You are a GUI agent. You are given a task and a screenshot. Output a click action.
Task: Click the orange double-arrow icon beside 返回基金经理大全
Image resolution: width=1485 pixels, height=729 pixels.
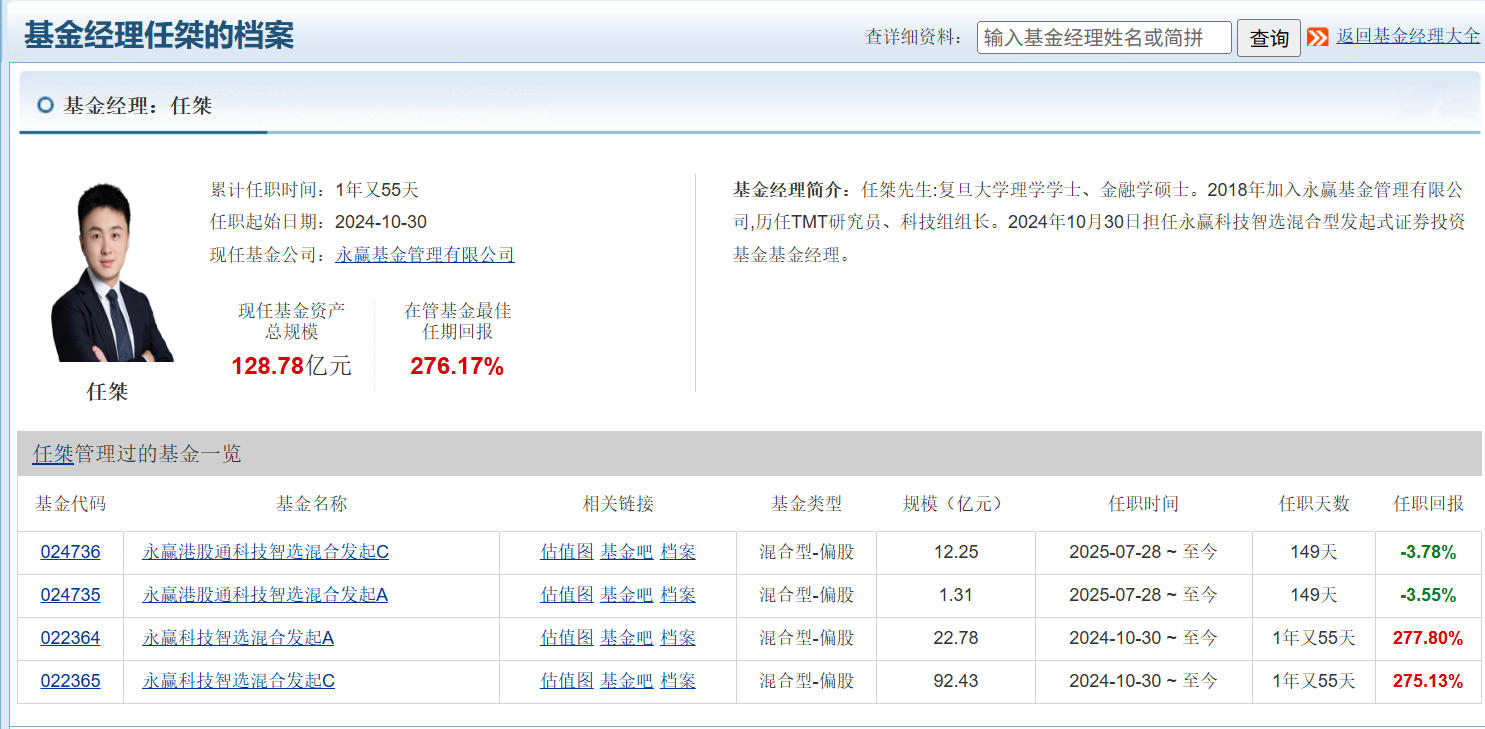[1317, 37]
